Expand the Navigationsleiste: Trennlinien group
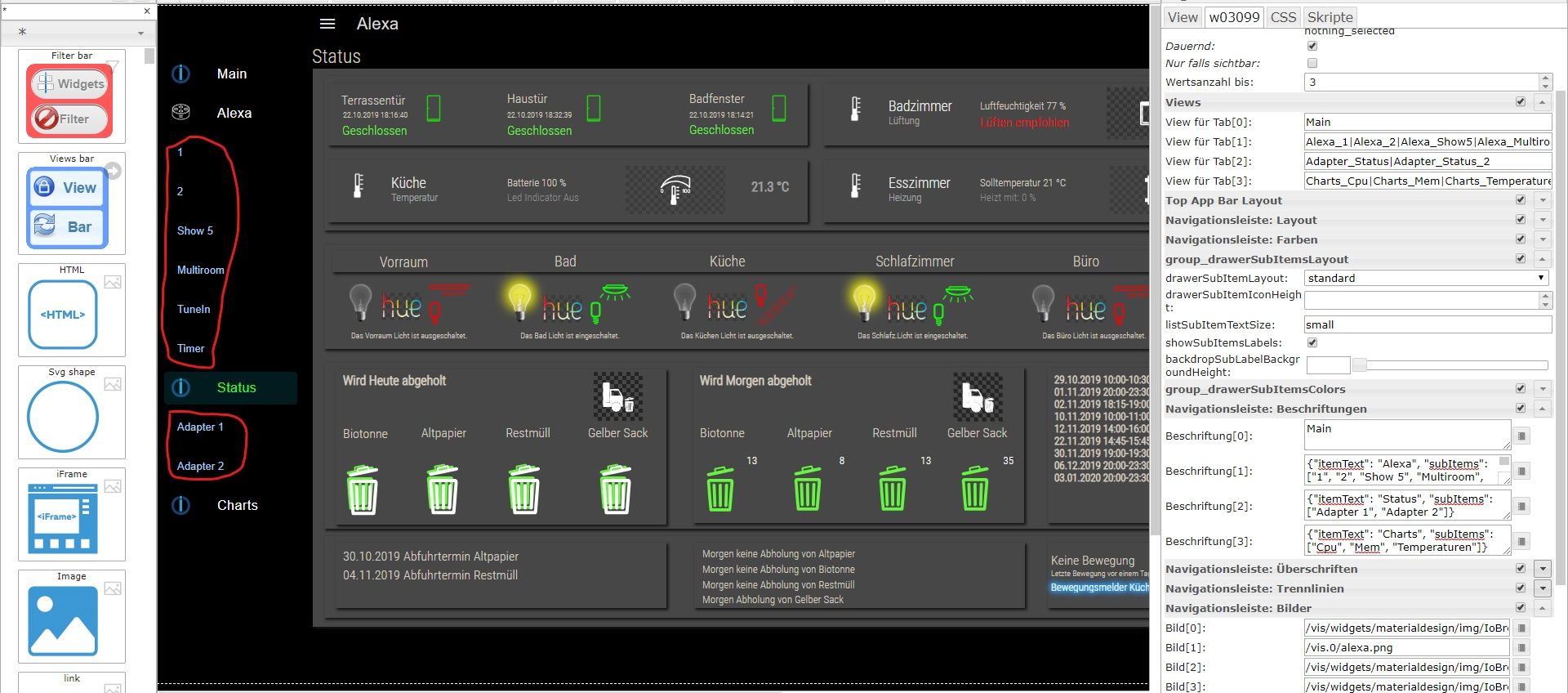1568x693 pixels. pyautogui.click(x=1542, y=588)
